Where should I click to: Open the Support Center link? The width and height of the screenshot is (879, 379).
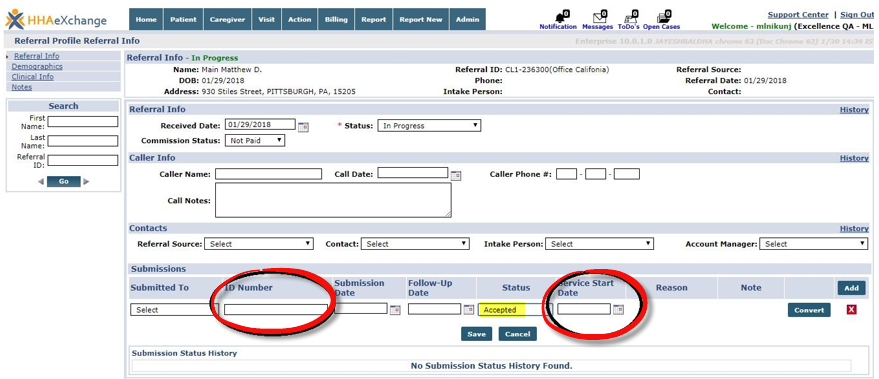pyautogui.click(x=798, y=15)
